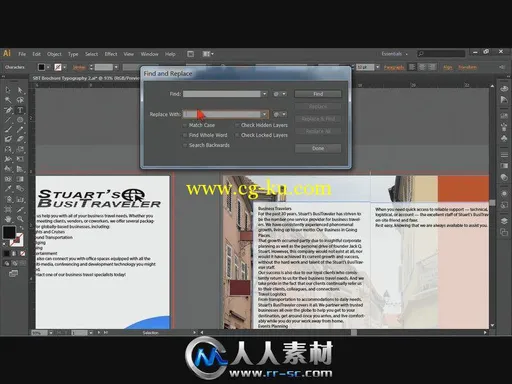Select the Line Segment tool
This screenshot has width=512, height=384.
point(8,120)
